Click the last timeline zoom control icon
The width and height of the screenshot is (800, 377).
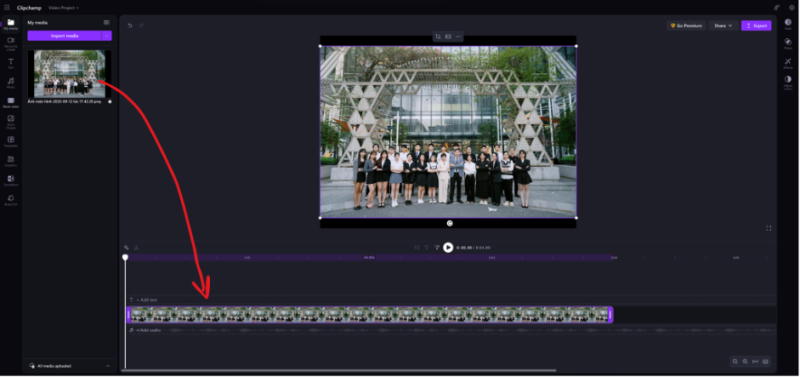[x=765, y=362]
